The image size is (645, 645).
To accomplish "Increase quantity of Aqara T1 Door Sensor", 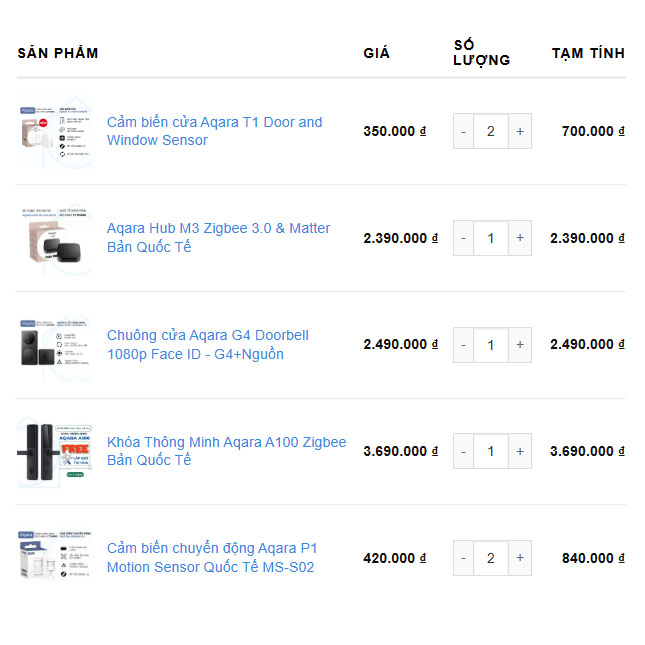I will (519, 131).
